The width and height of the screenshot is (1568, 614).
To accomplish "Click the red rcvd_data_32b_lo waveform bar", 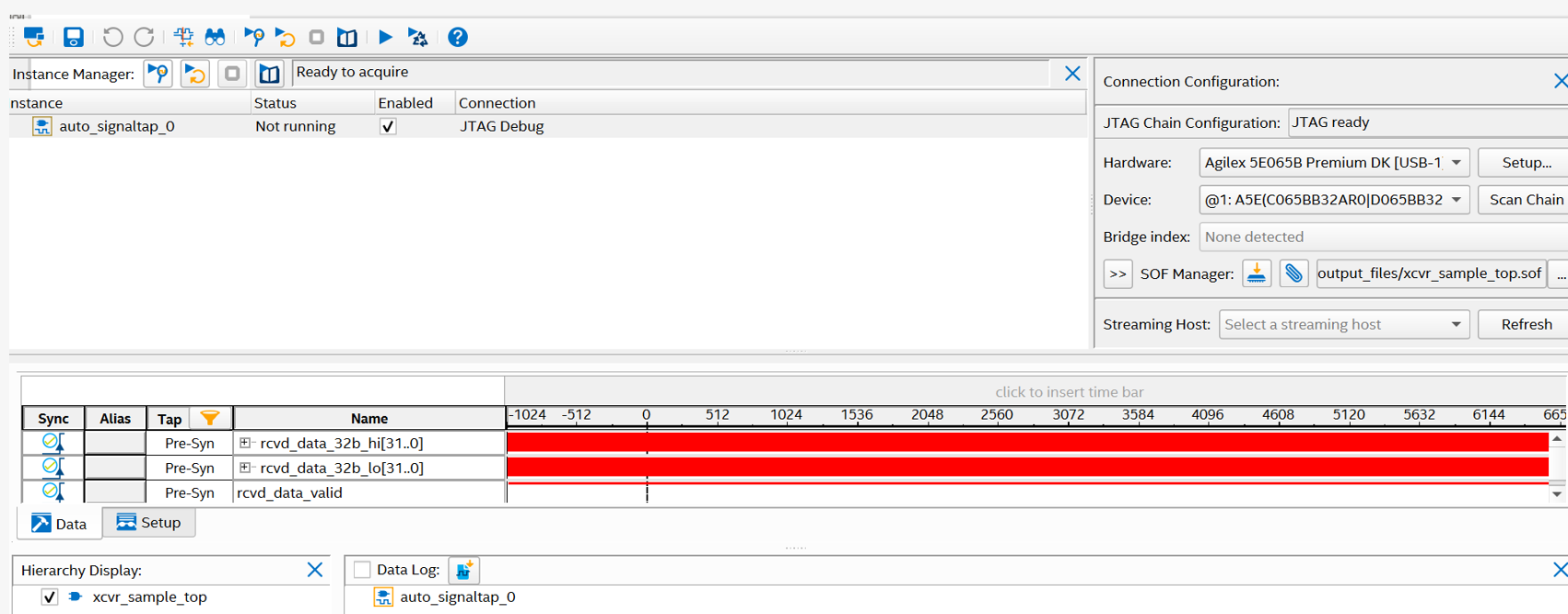I will tap(1027, 468).
